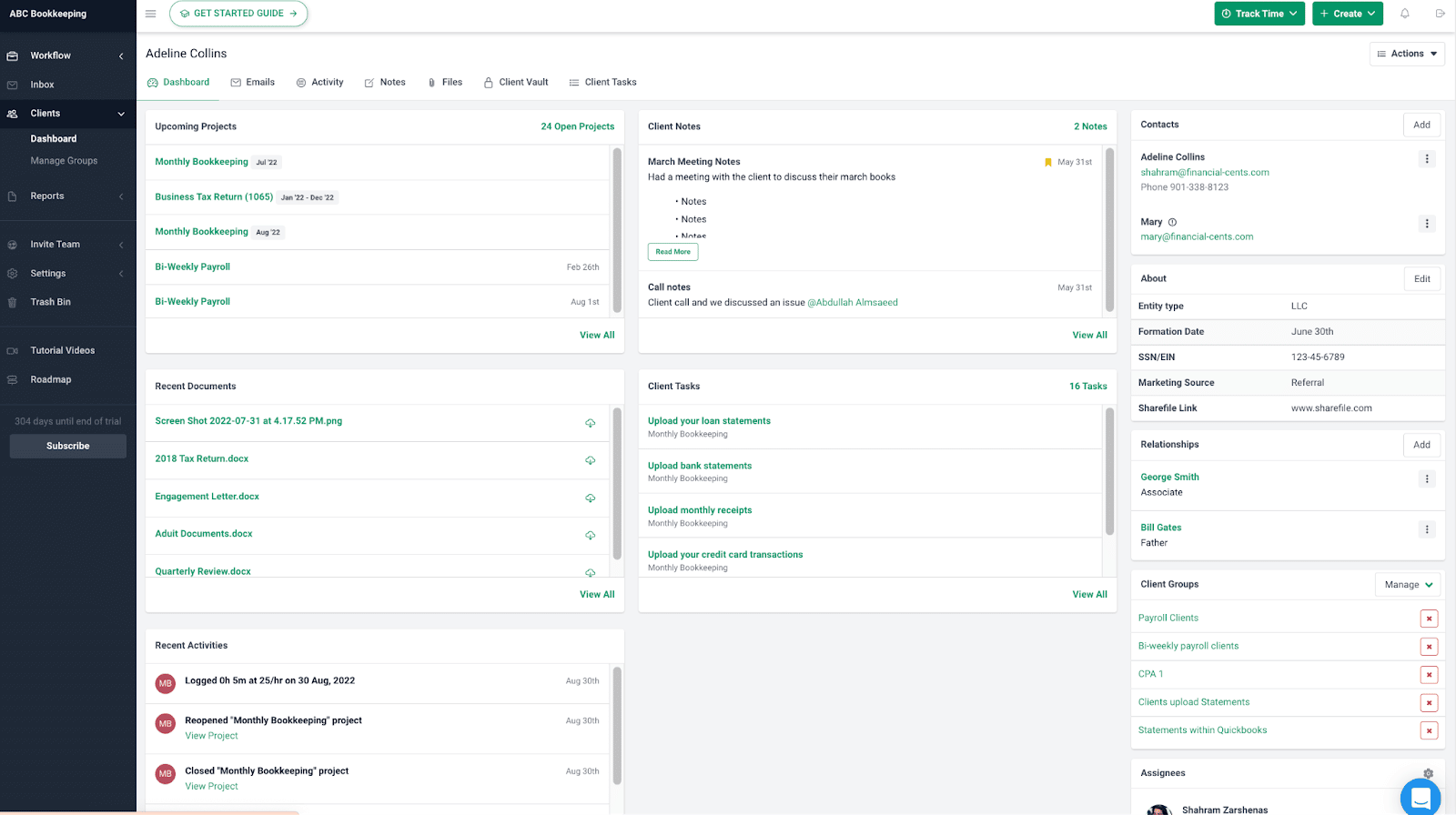The width and height of the screenshot is (1456, 815).
Task: Open the Assignees settings gear
Action: click(x=1428, y=773)
